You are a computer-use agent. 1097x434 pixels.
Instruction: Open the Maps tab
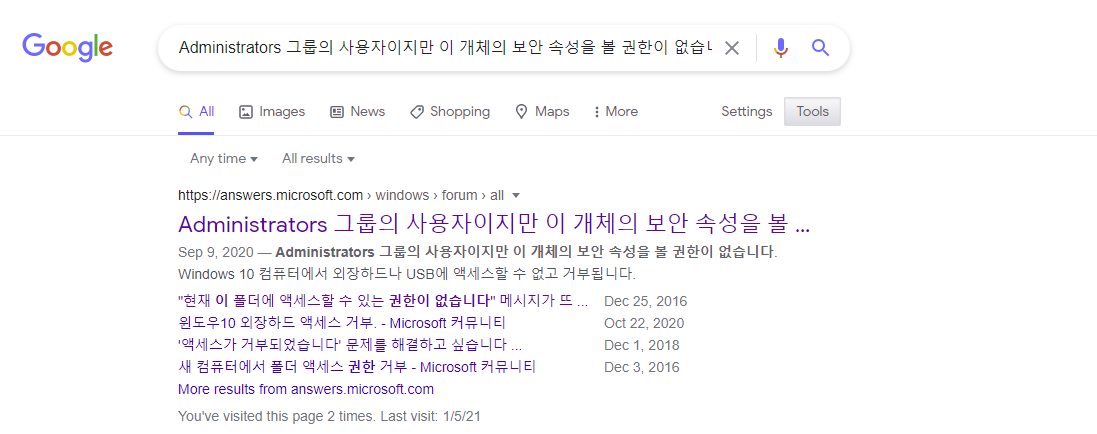coord(542,112)
